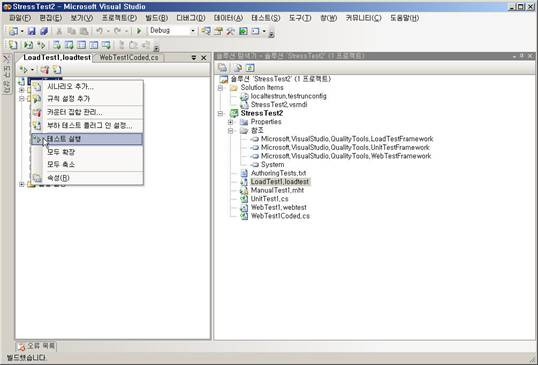538x365 pixels.
Task: Open the active files dropdown arrow next to the tab close
Action: (x=194, y=58)
